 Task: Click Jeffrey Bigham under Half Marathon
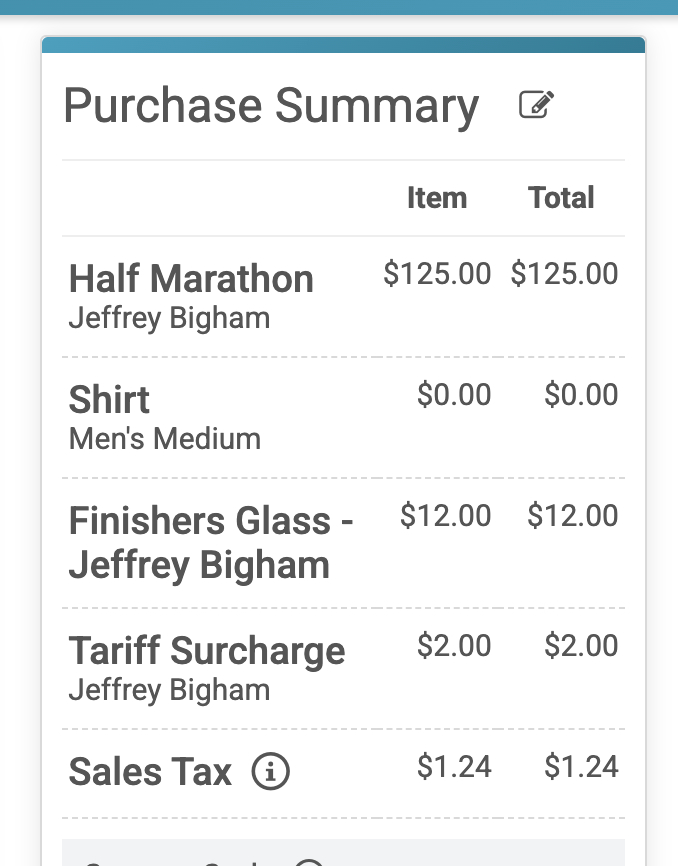tap(169, 319)
